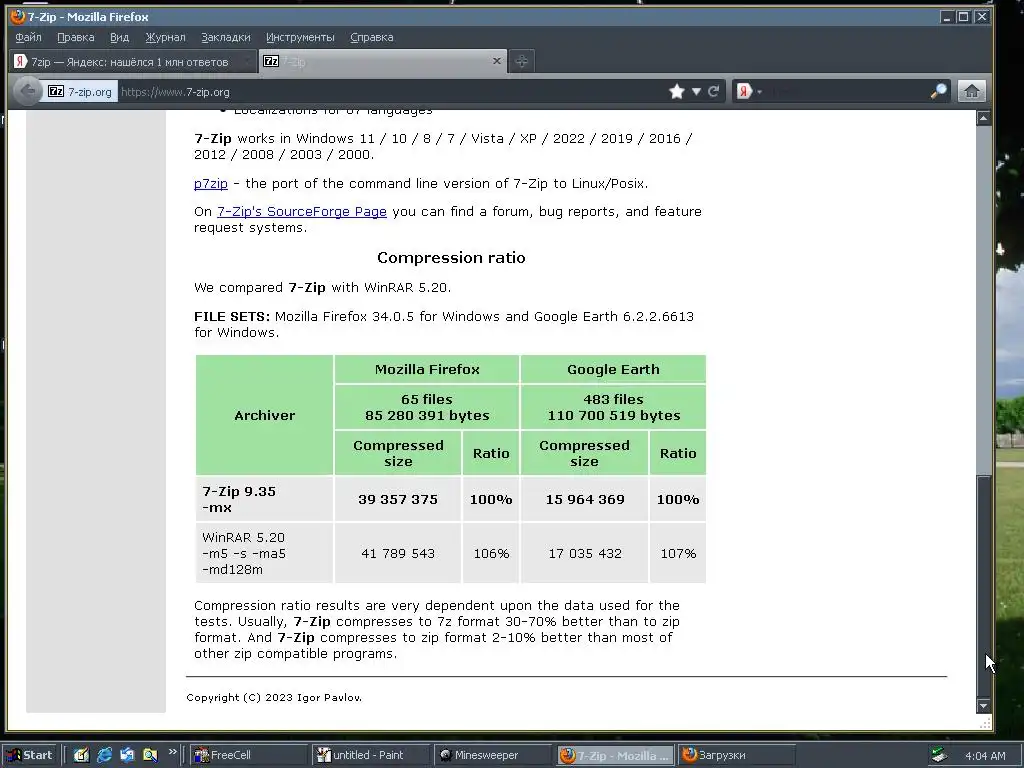Open the Файл menu
The image size is (1024, 768).
pos(29,37)
